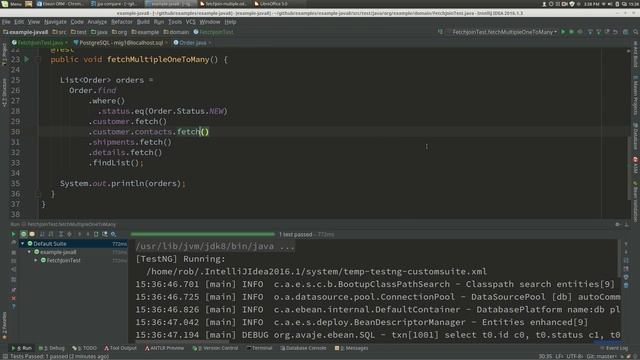The height and width of the screenshot is (360, 640).
Task: Export test results icon in Run panel
Action: pyautogui.click(x=96, y=234)
